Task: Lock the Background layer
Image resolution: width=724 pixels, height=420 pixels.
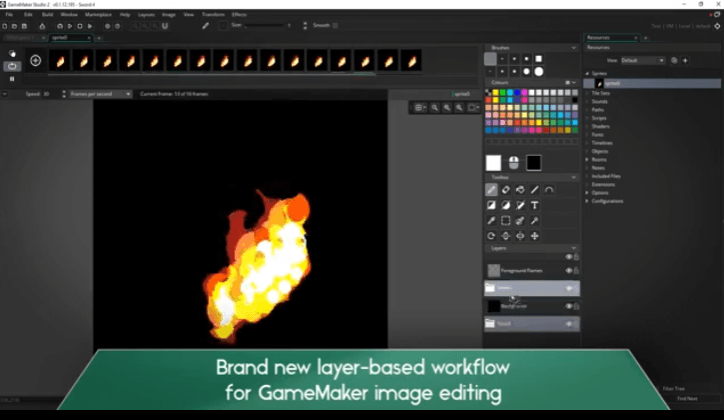Action: (576, 306)
